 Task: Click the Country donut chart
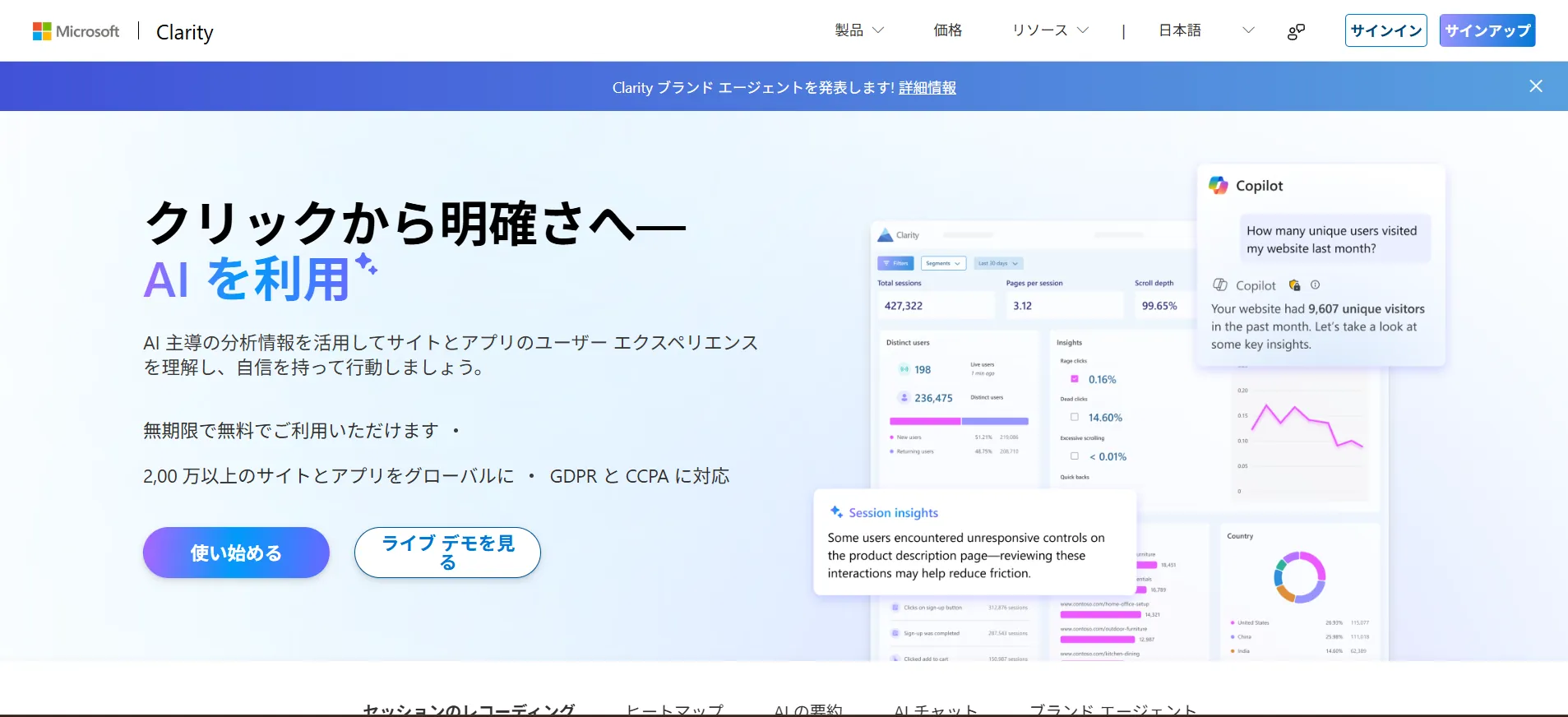[1300, 577]
